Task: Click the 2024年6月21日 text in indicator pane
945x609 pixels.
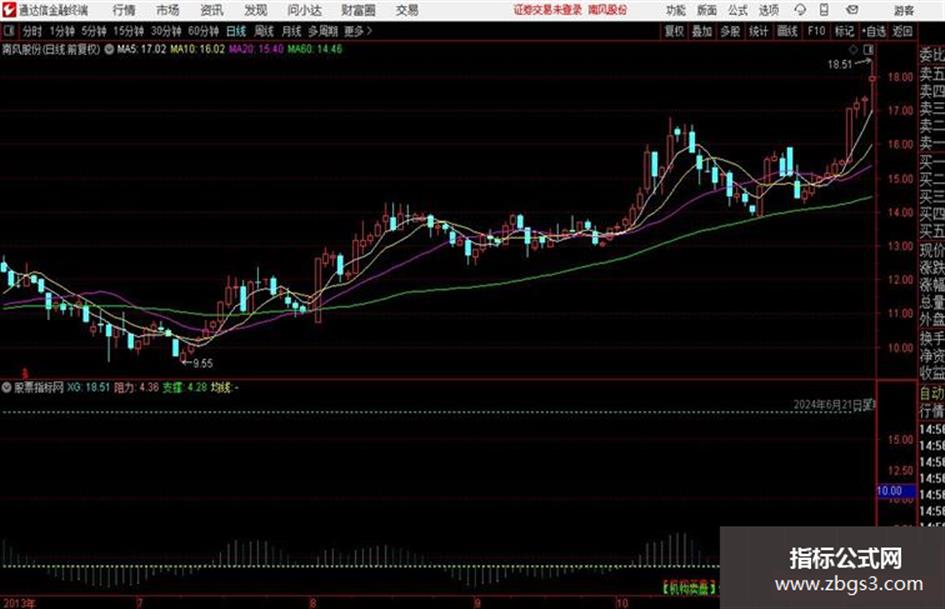Action: [x=834, y=405]
